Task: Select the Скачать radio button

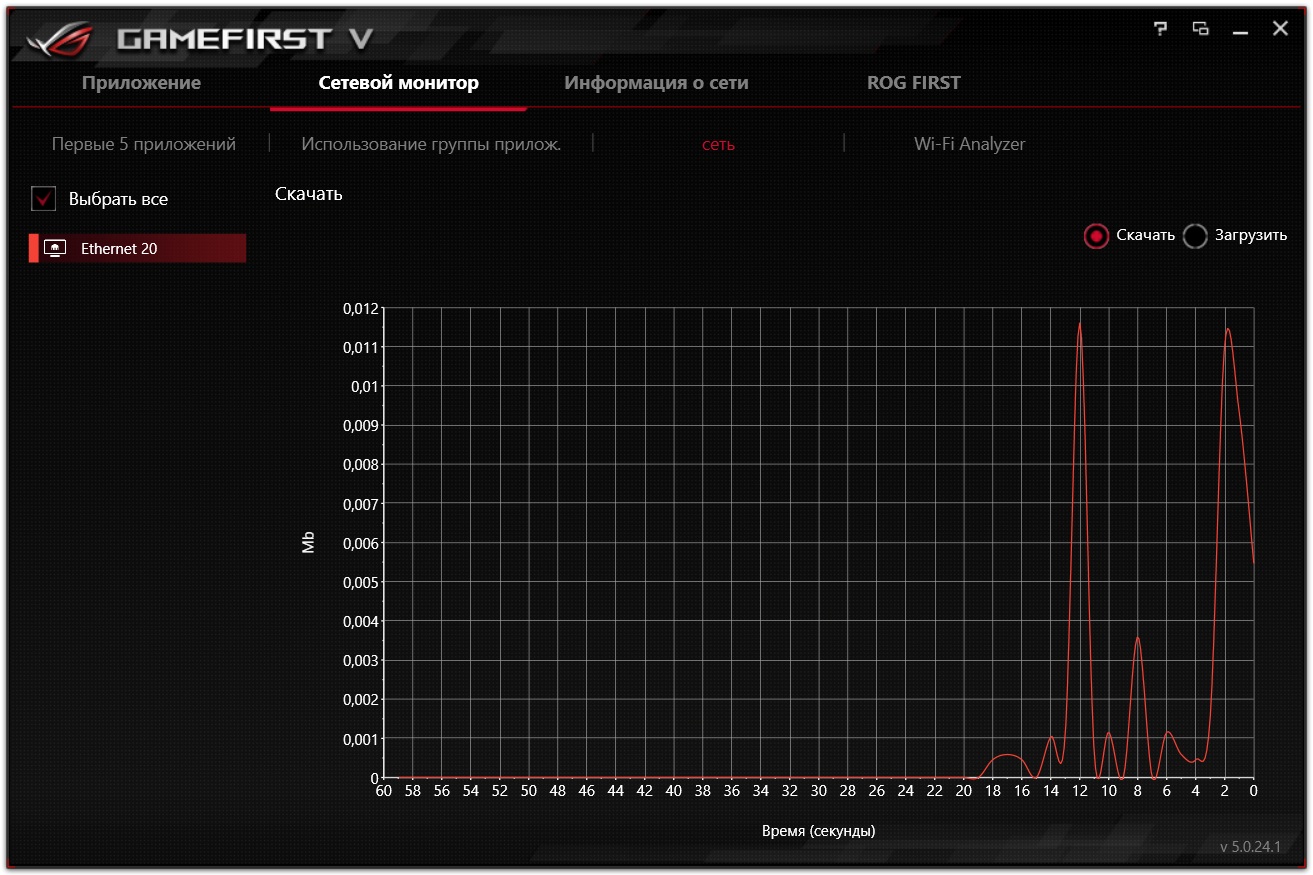Action: tap(1096, 236)
